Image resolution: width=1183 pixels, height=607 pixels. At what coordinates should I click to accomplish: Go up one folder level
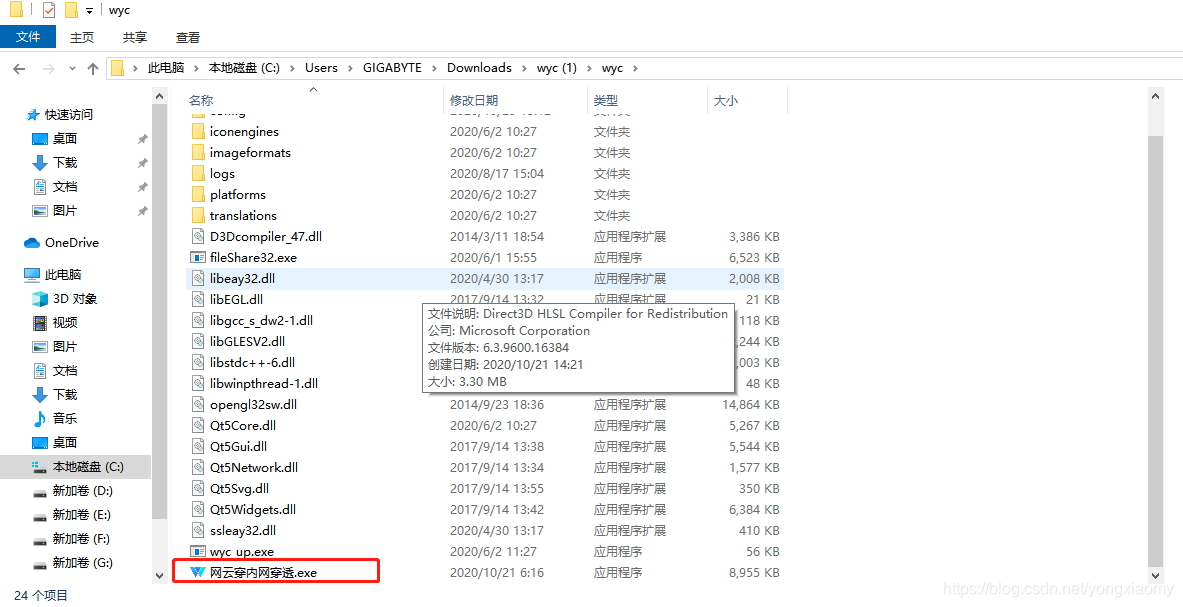point(93,69)
